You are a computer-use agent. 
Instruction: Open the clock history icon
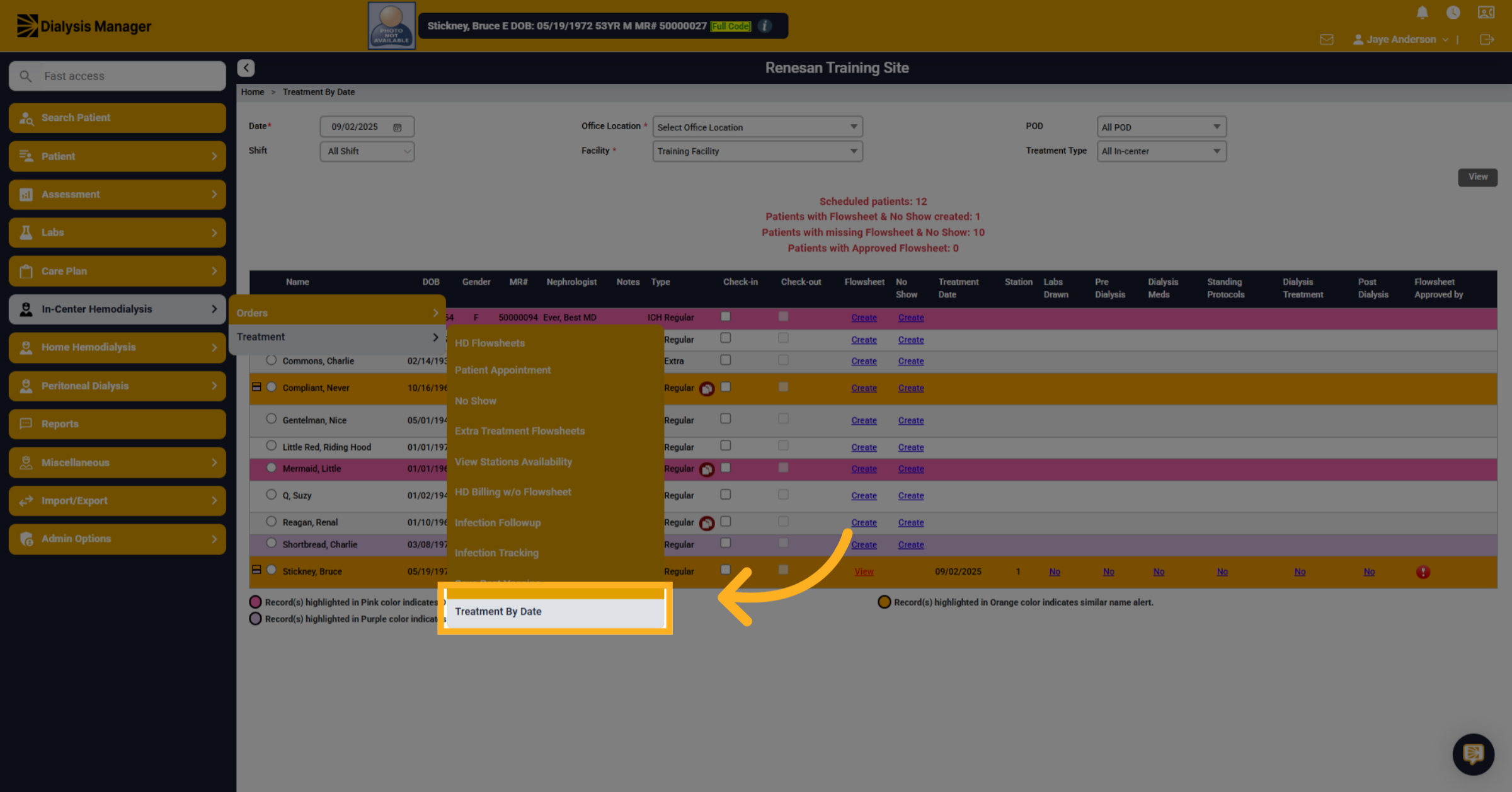[1453, 13]
